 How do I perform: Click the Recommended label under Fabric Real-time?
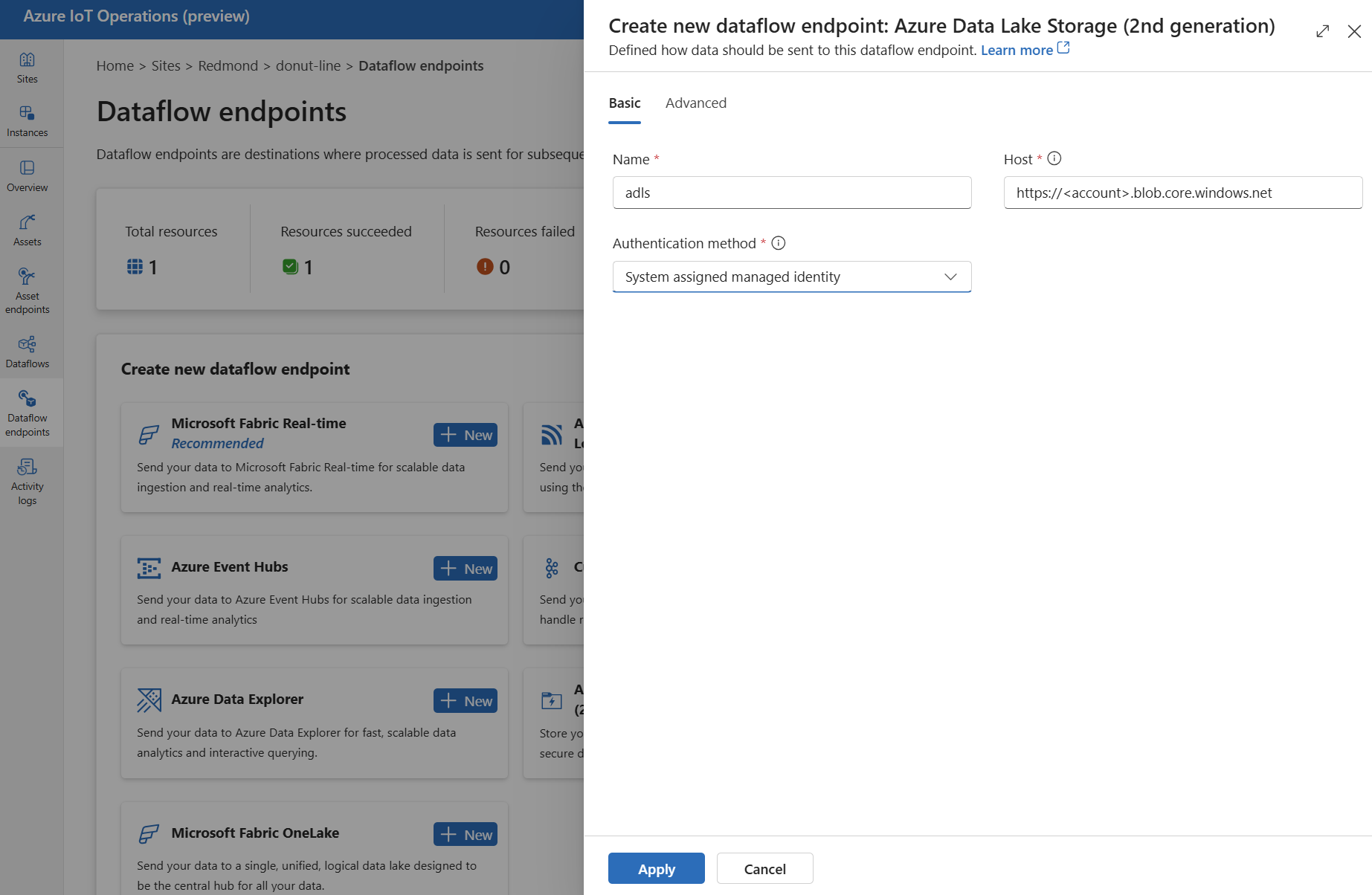[217, 443]
